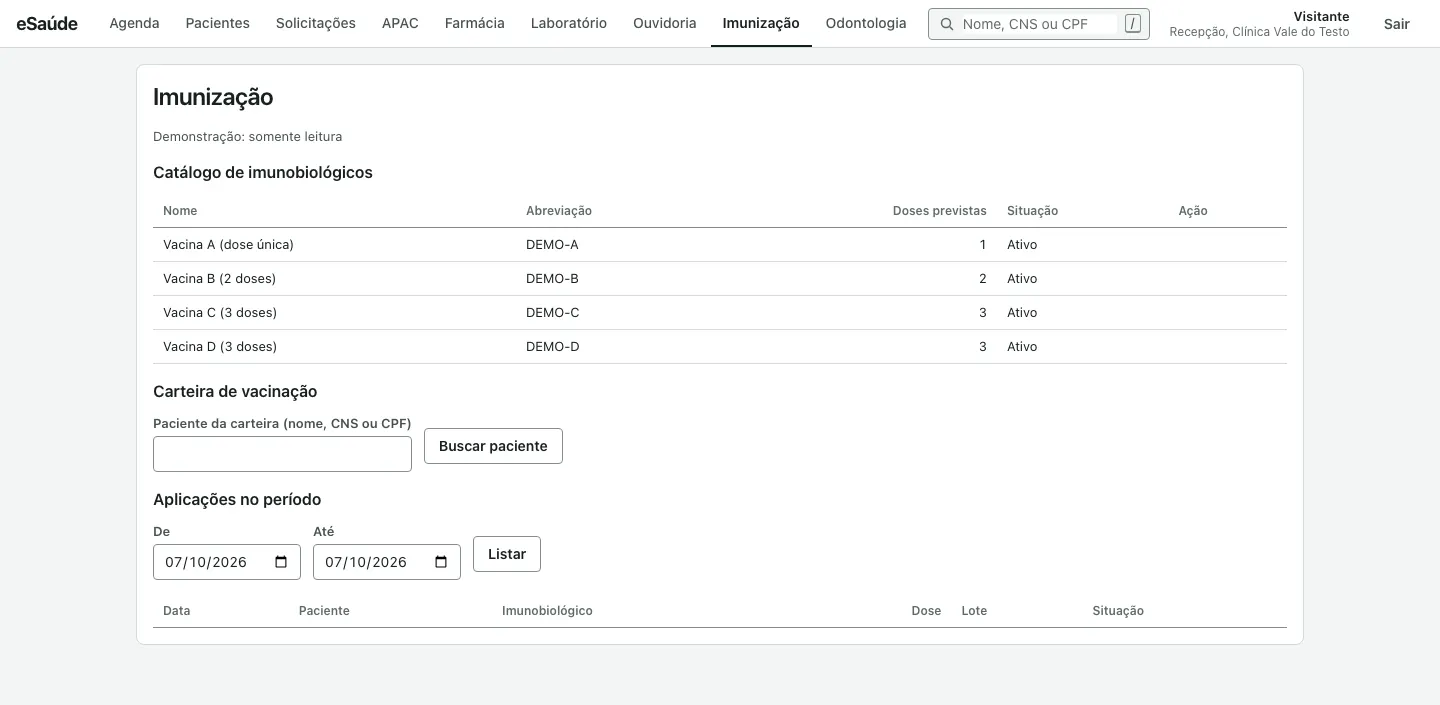The width and height of the screenshot is (1440, 705).
Task: Navigate to Farmácia
Action: click(475, 23)
